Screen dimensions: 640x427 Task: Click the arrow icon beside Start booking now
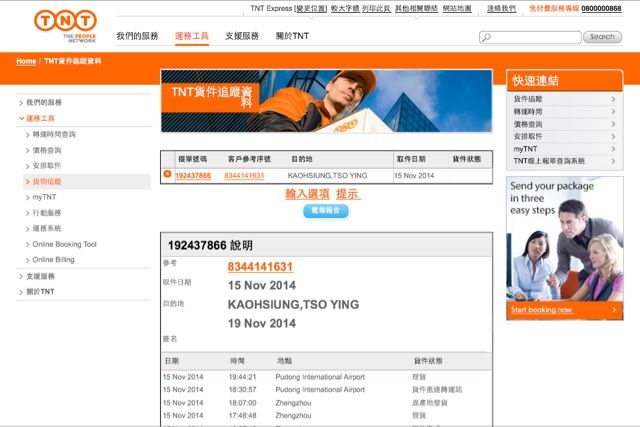click(x=614, y=310)
